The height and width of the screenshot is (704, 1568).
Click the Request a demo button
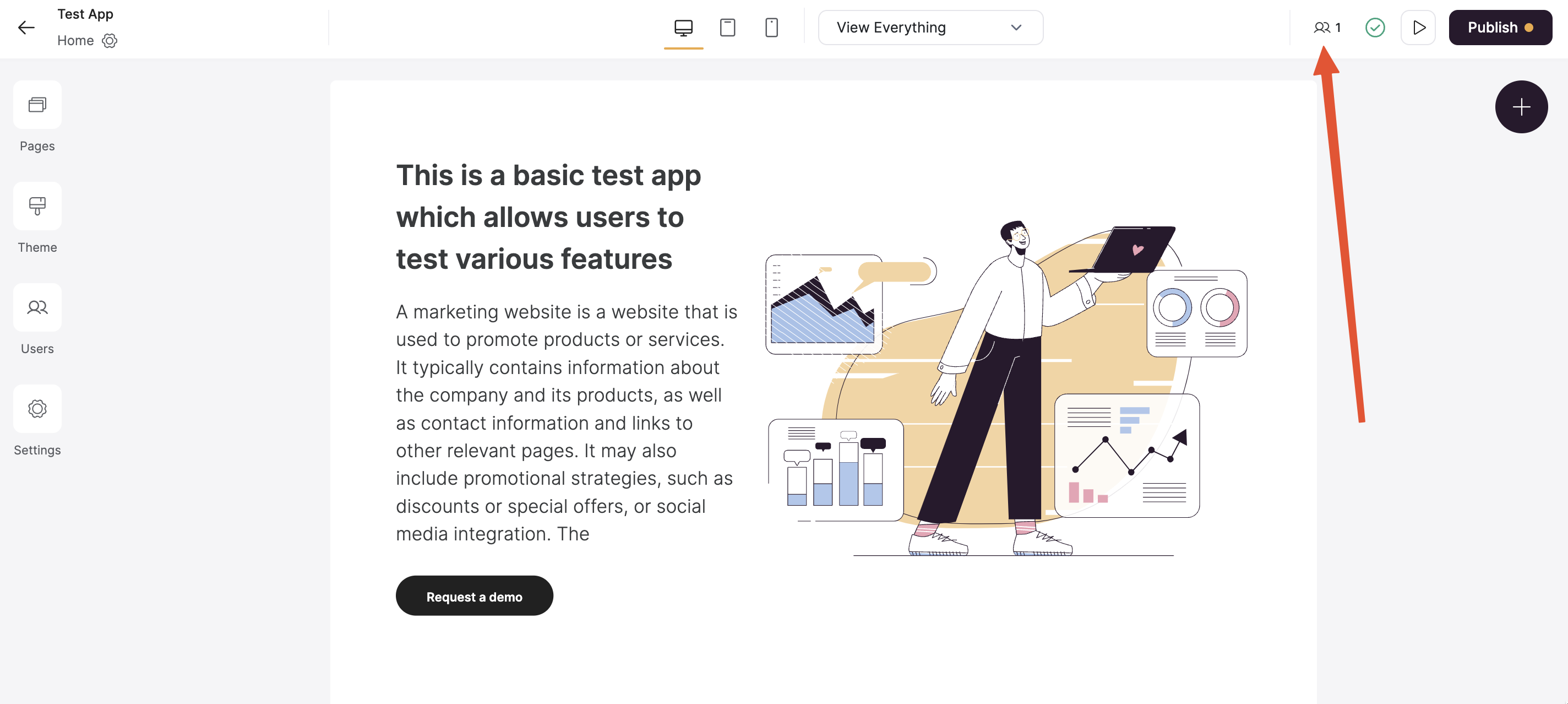(x=474, y=596)
